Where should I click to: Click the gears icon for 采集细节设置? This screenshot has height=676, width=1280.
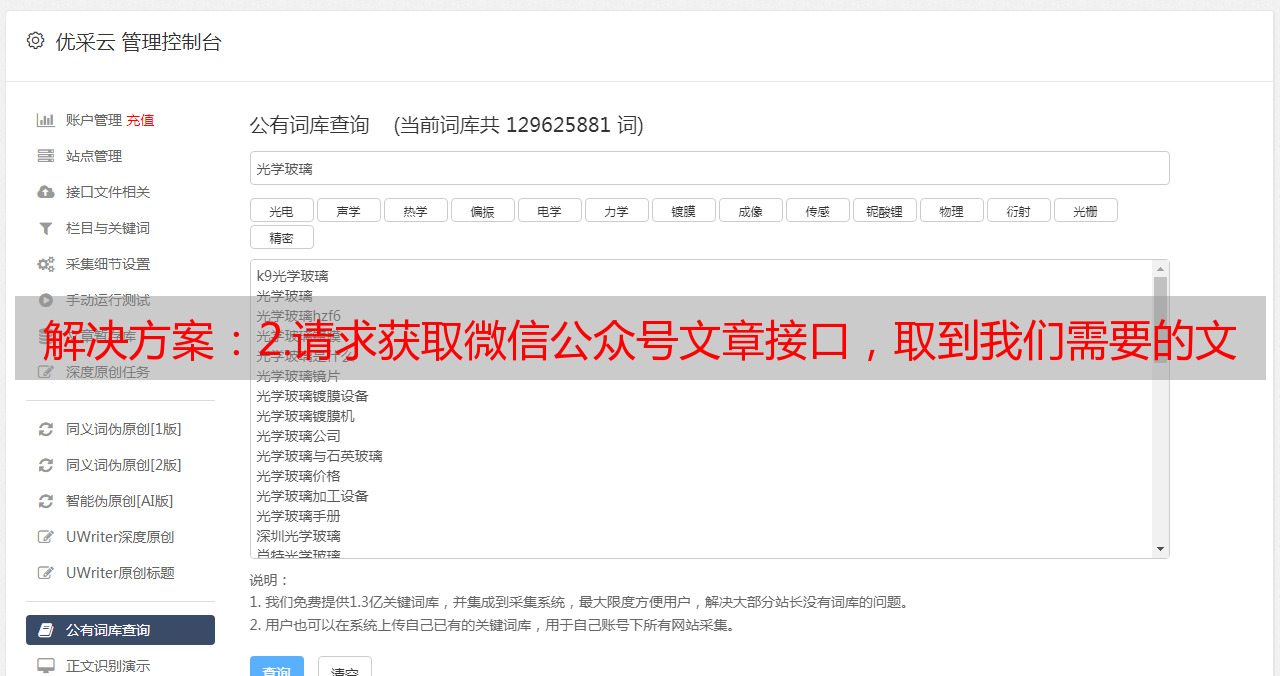click(x=46, y=264)
